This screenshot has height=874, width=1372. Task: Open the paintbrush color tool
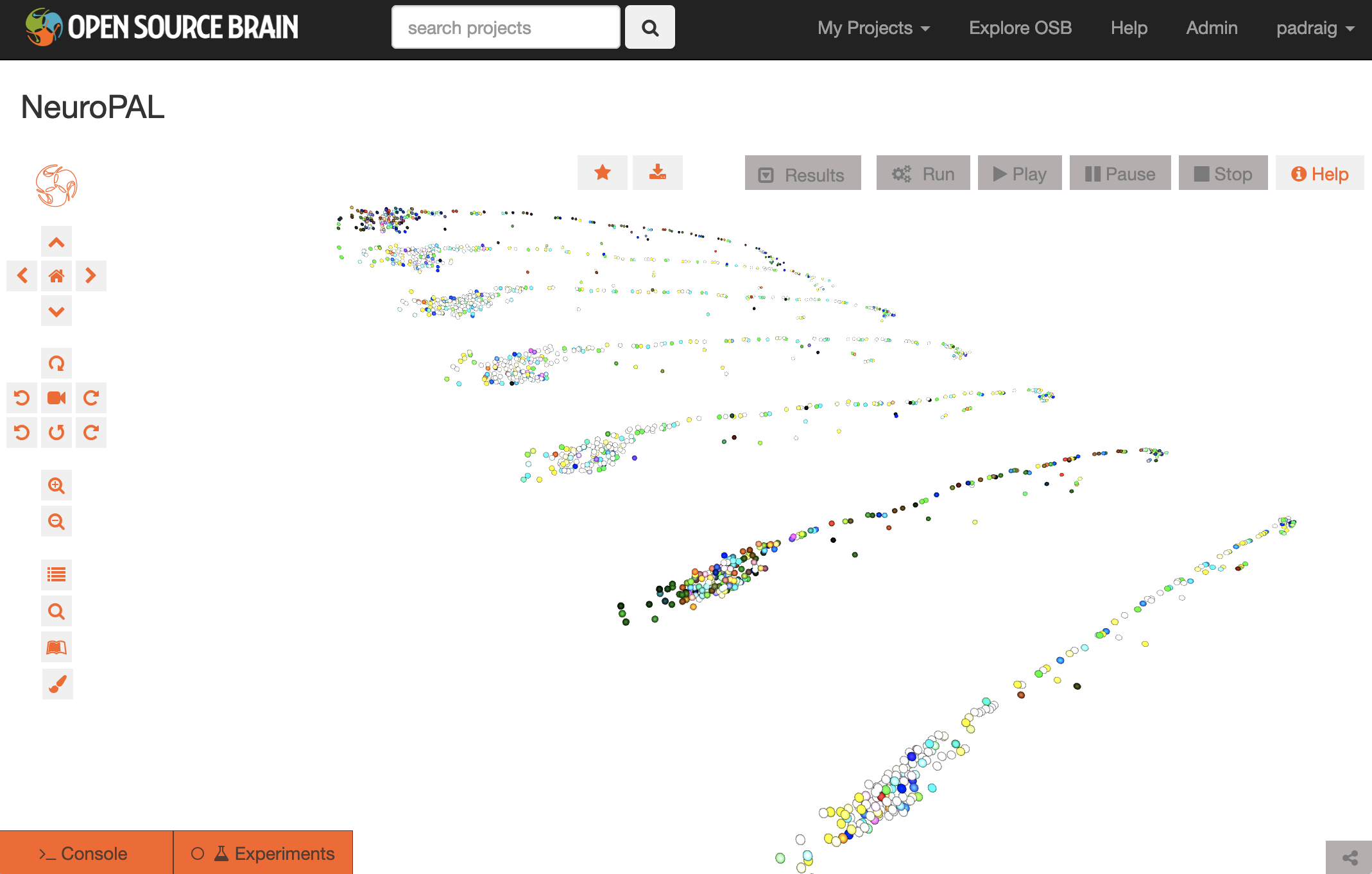[57, 683]
